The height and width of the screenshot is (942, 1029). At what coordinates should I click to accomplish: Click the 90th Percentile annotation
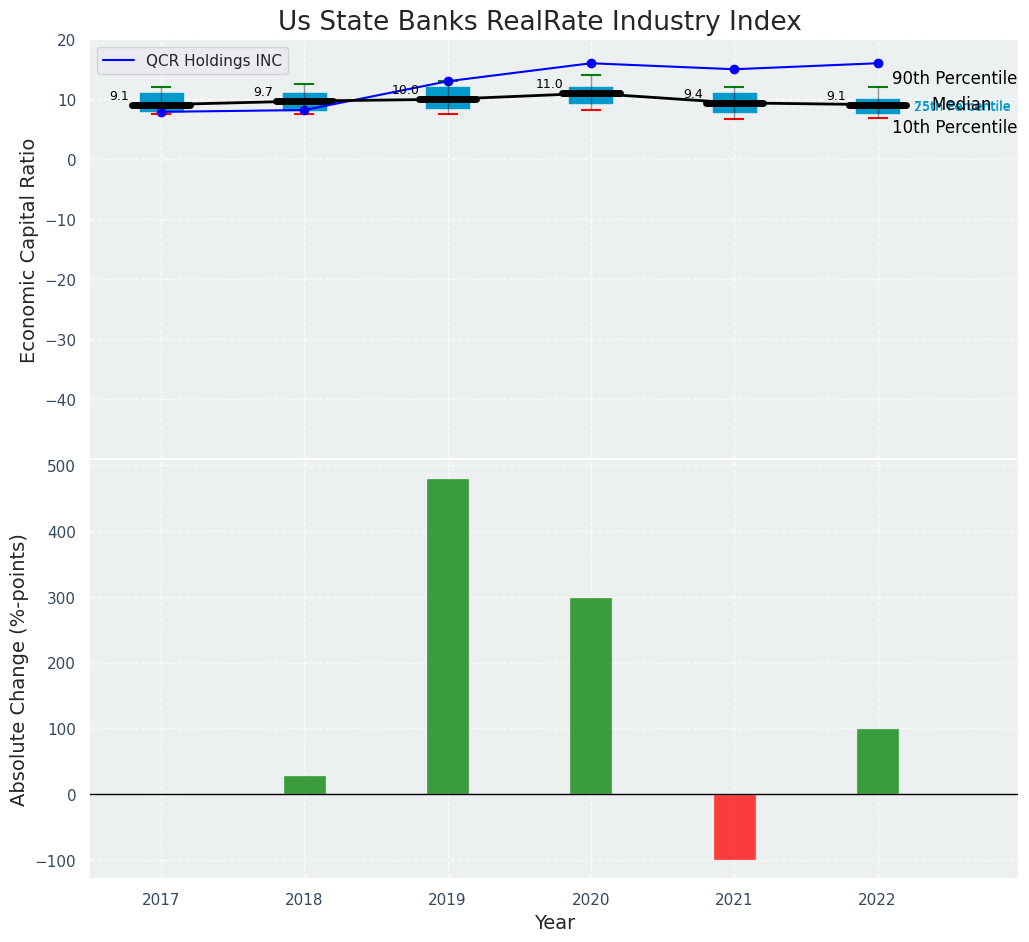[x=953, y=79]
